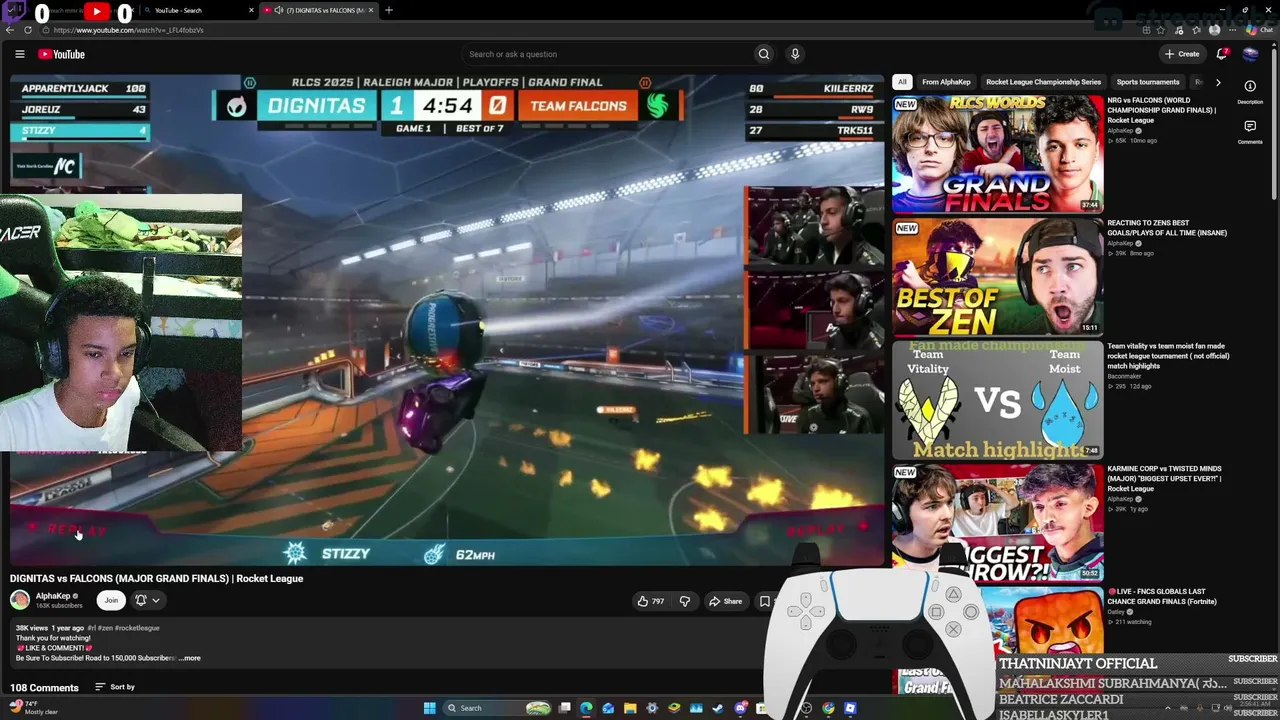The image size is (1280, 720).
Task: Show more filter chips with the arrow
Action: pos(1217,82)
